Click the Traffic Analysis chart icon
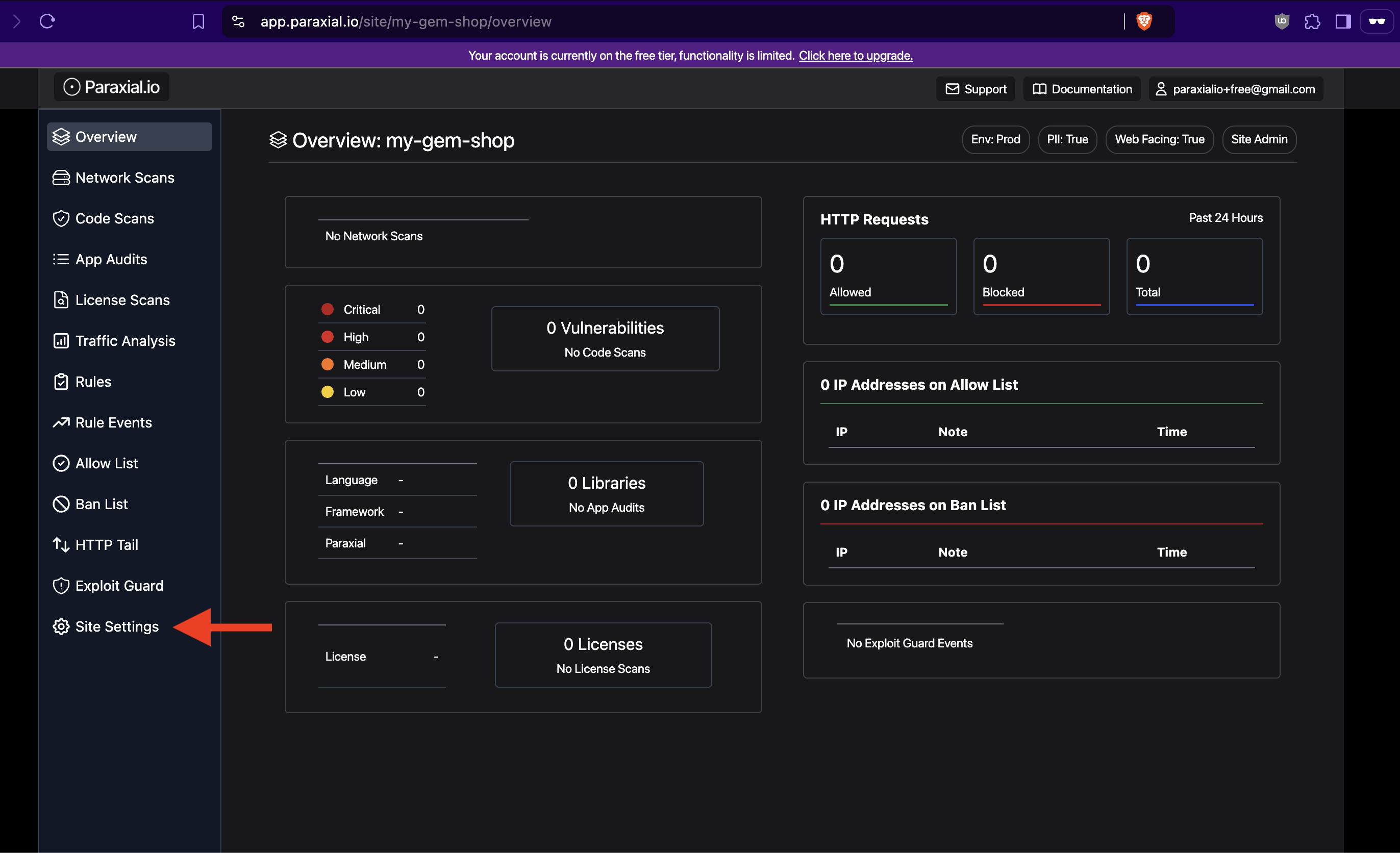 [61, 341]
